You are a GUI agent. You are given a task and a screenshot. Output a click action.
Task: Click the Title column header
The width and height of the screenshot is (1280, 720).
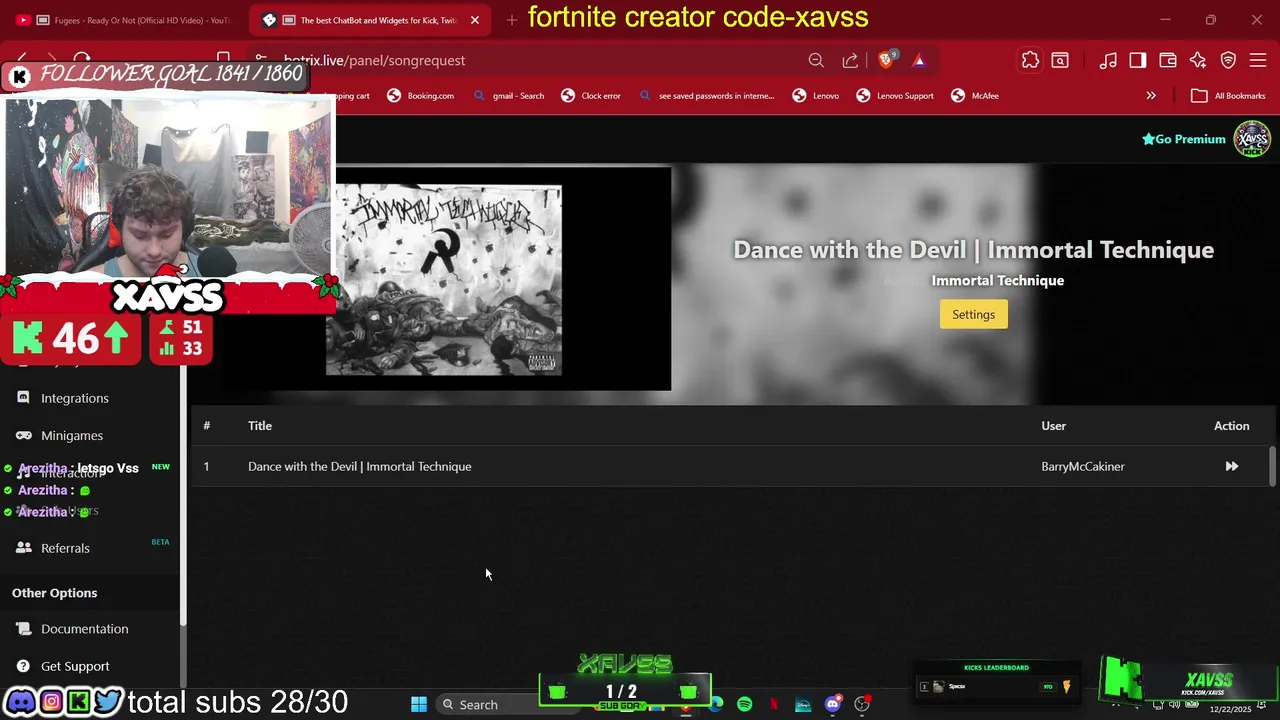pos(260,426)
